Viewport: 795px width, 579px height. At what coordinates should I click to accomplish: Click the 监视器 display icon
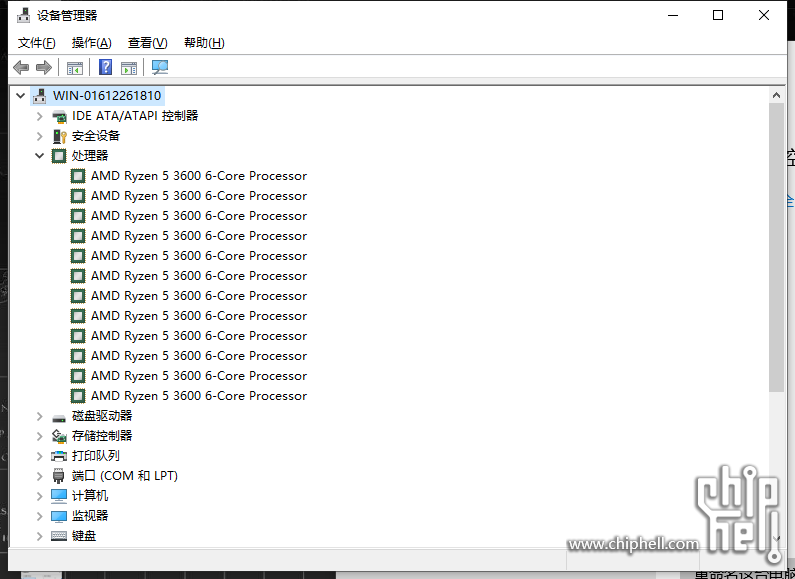[x=59, y=516]
